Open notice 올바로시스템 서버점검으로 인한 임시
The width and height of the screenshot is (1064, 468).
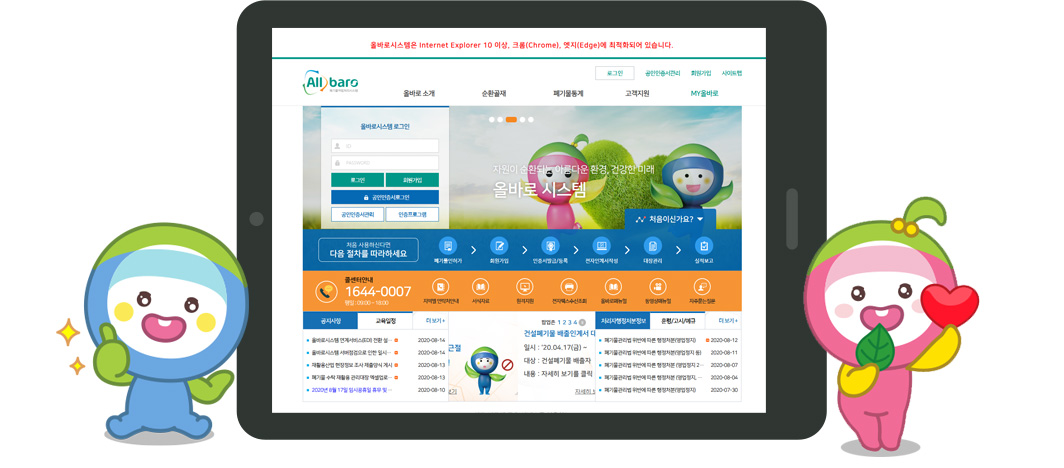pos(352,353)
